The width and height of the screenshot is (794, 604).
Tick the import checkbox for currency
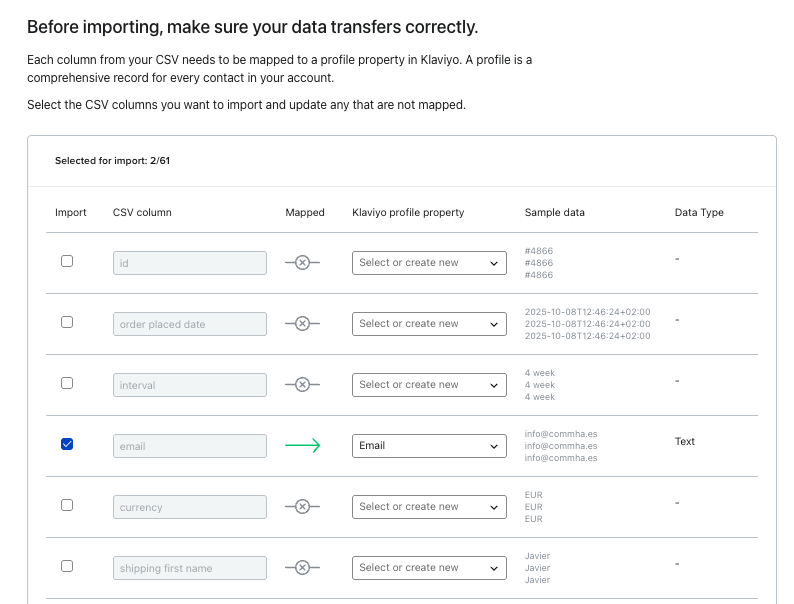[67, 505]
